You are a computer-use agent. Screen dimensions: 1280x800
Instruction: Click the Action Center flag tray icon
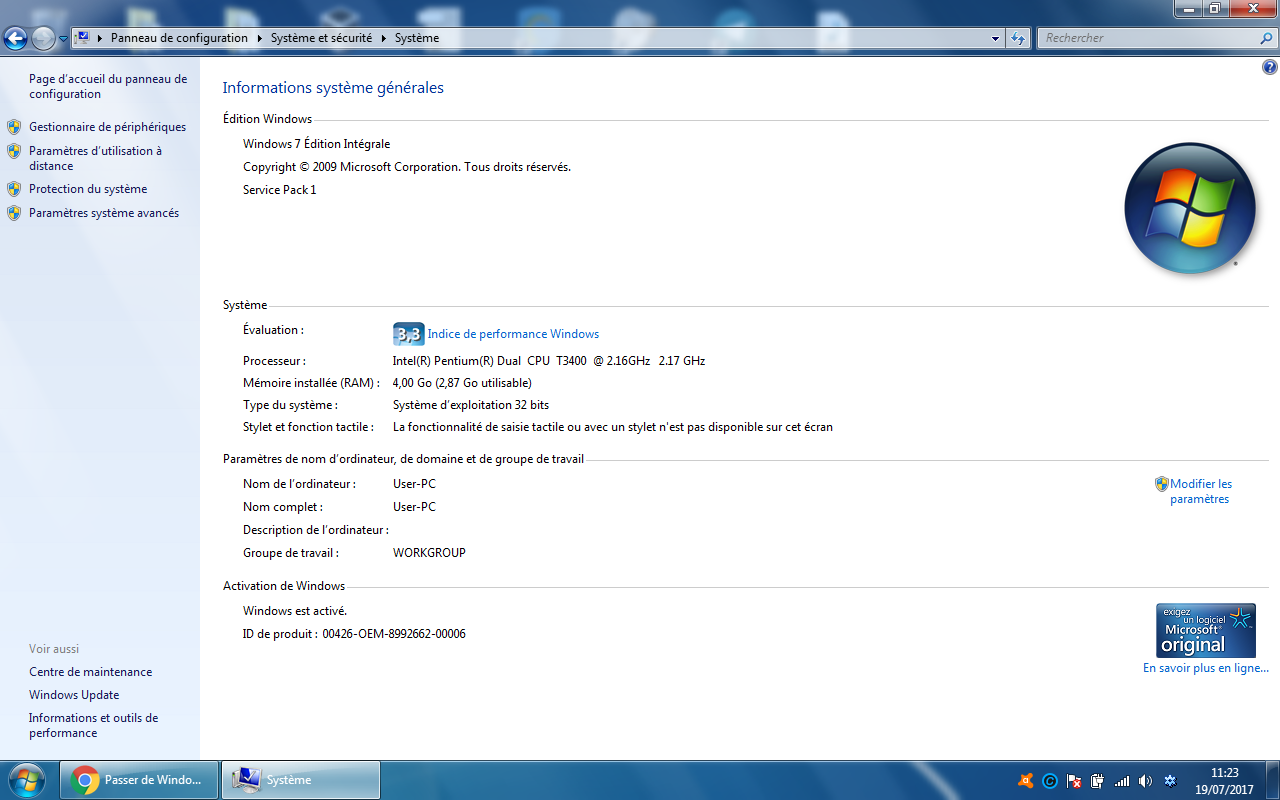[x=1074, y=781]
